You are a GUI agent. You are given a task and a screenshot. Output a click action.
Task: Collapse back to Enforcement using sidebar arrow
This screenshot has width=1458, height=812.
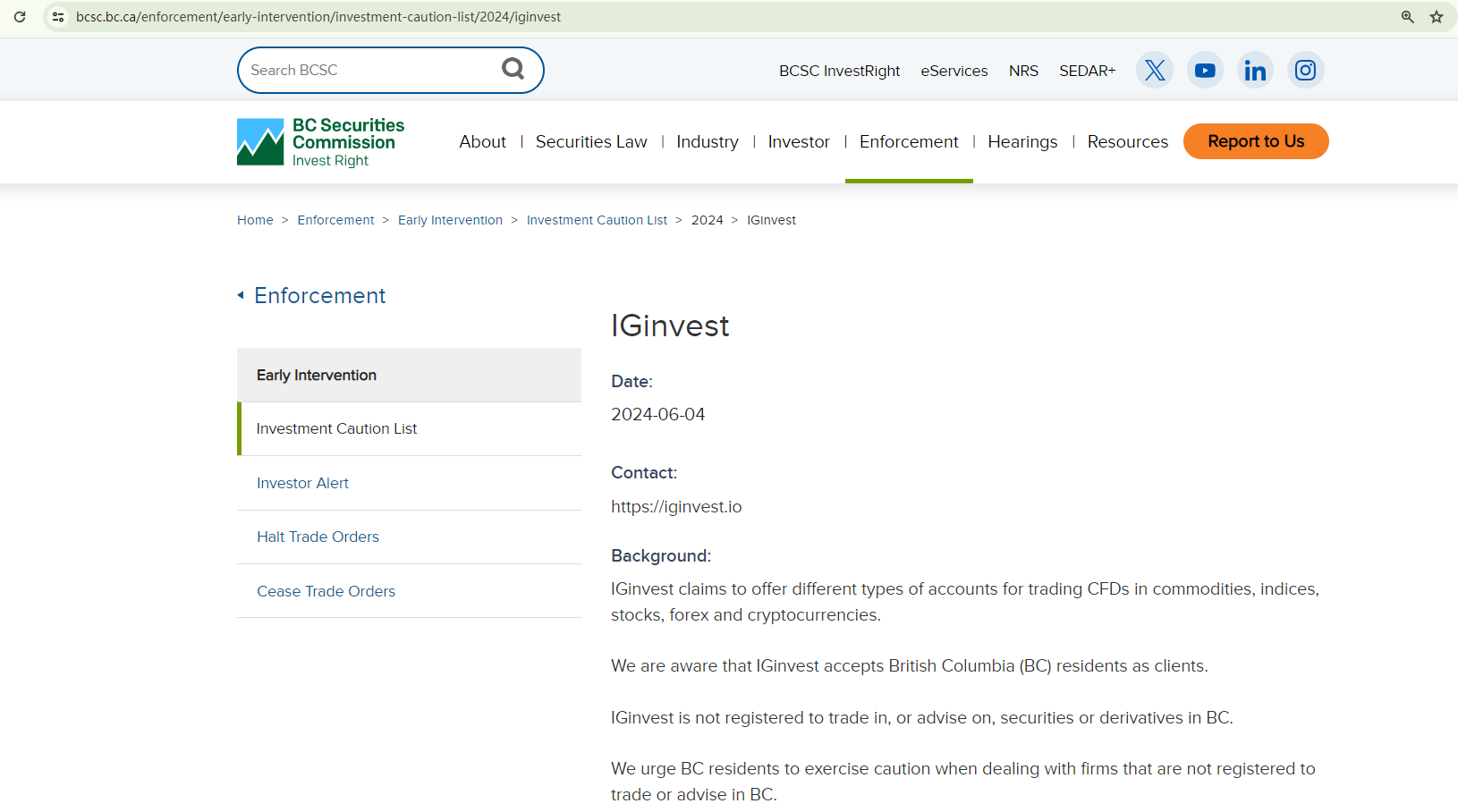pyautogui.click(x=241, y=295)
